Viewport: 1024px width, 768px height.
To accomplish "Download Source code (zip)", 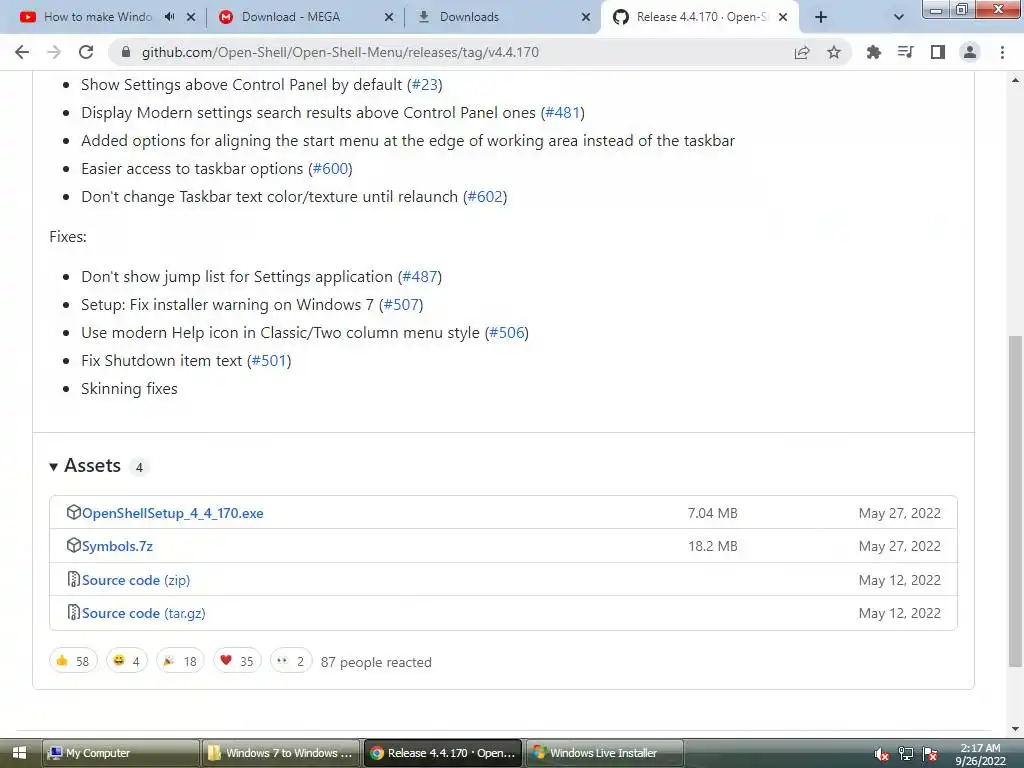I will [136, 581].
